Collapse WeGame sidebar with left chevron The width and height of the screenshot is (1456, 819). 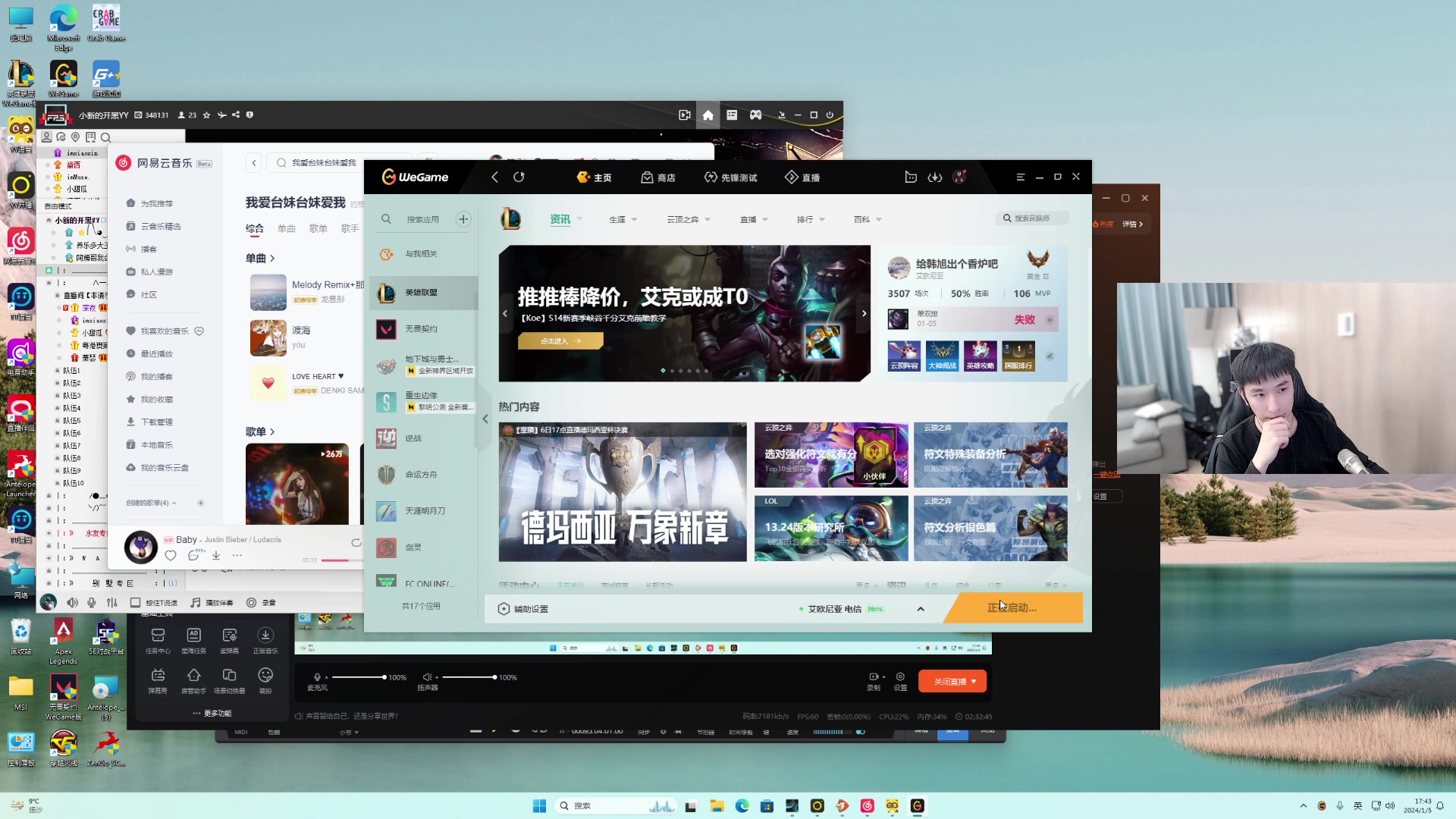click(485, 419)
